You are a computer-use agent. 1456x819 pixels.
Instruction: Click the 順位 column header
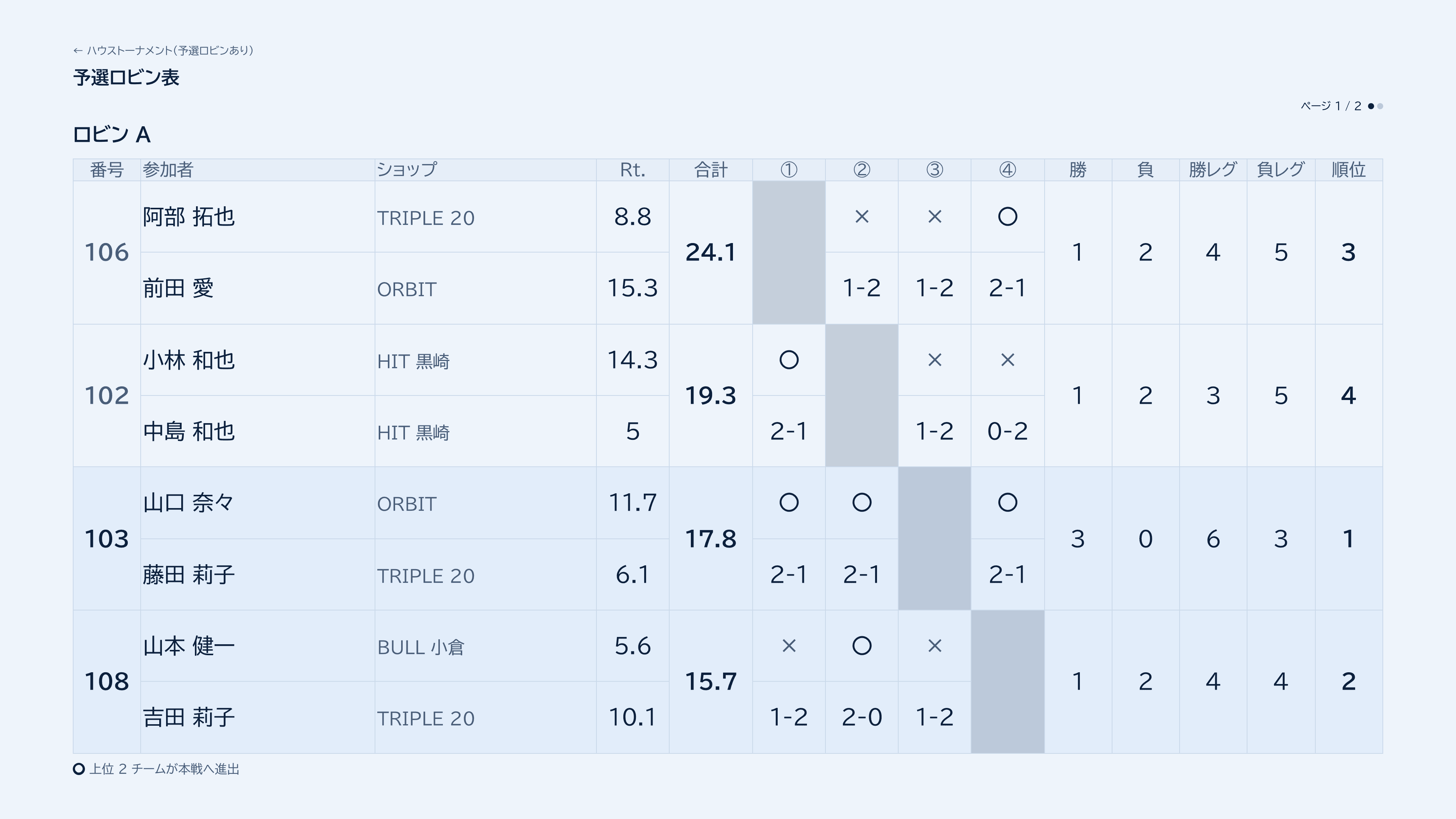click(1348, 169)
